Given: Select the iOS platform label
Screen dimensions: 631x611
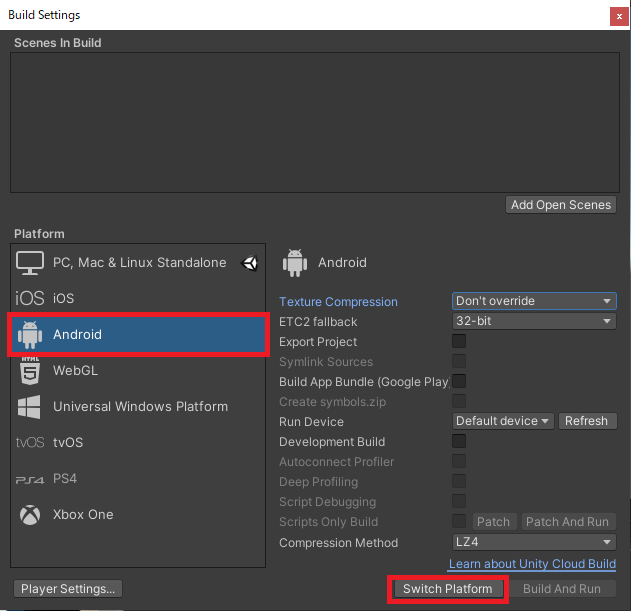Looking at the screenshot, I should click(64, 298).
